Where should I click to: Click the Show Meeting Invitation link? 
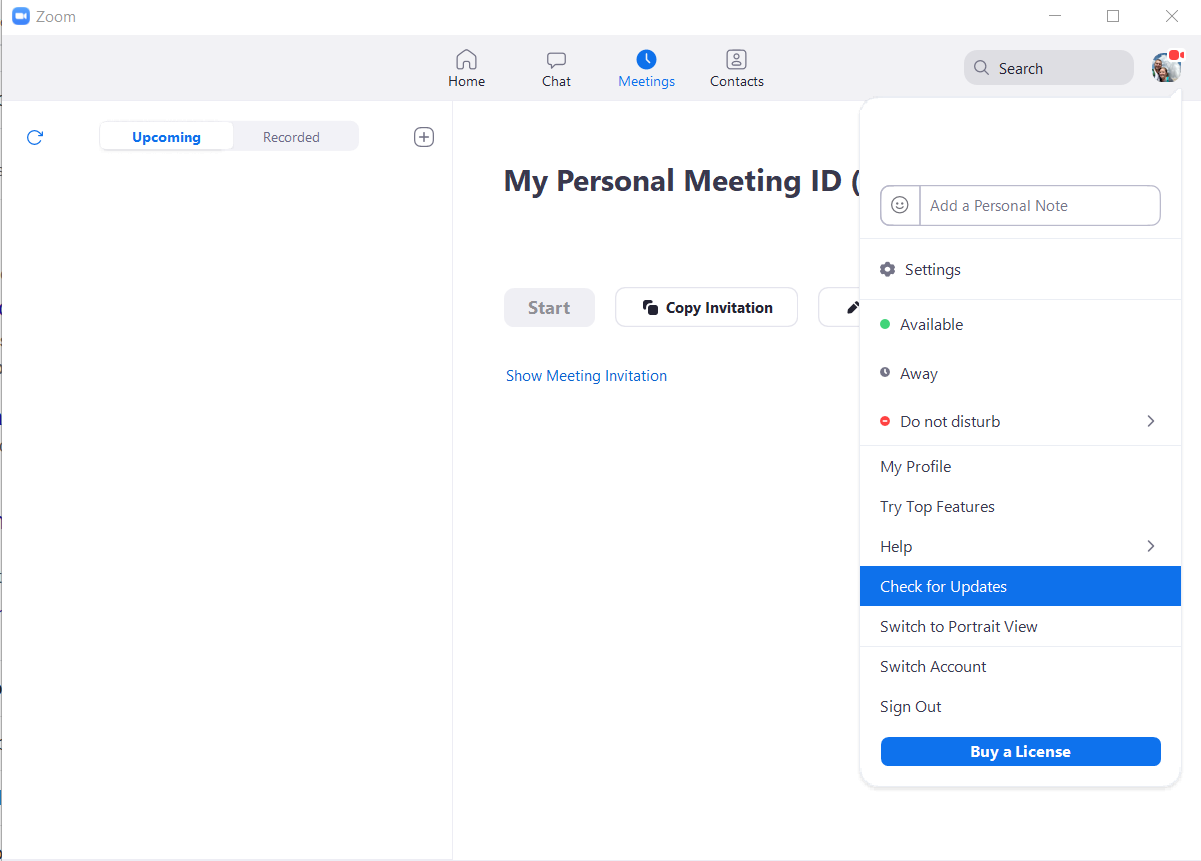point(586,376)
